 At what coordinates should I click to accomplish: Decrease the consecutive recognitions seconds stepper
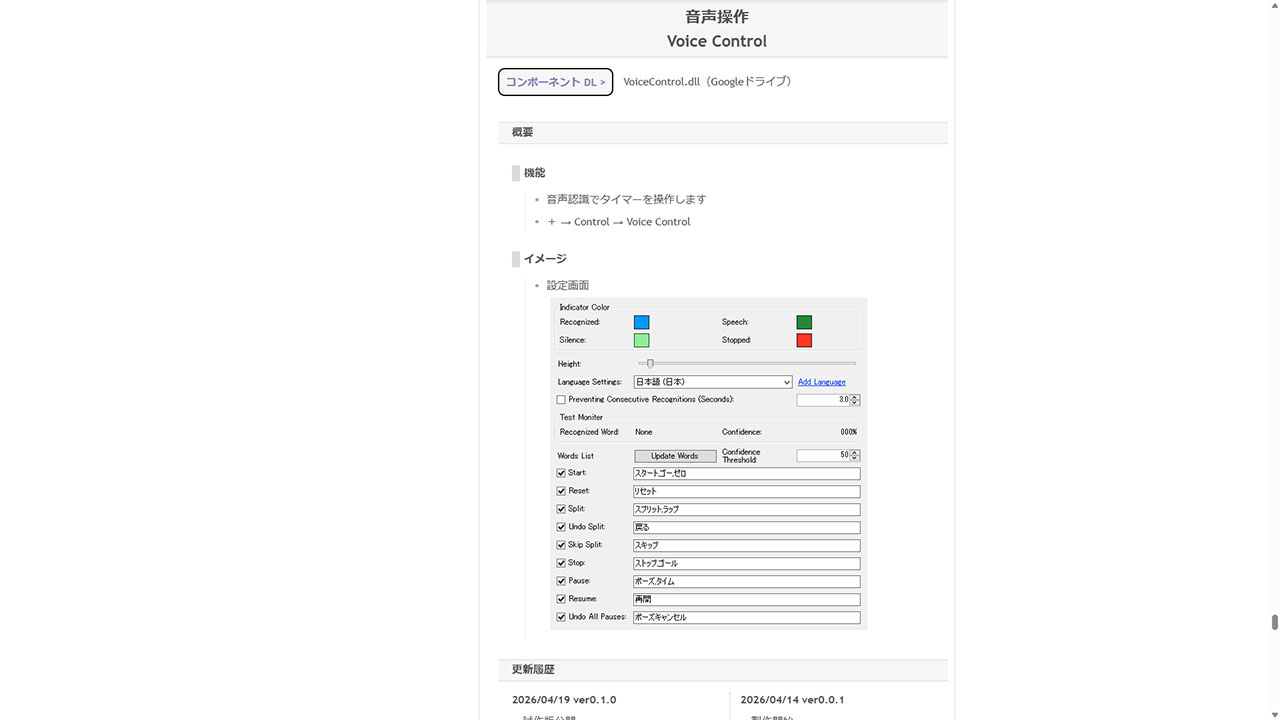[x=855, y=403]
